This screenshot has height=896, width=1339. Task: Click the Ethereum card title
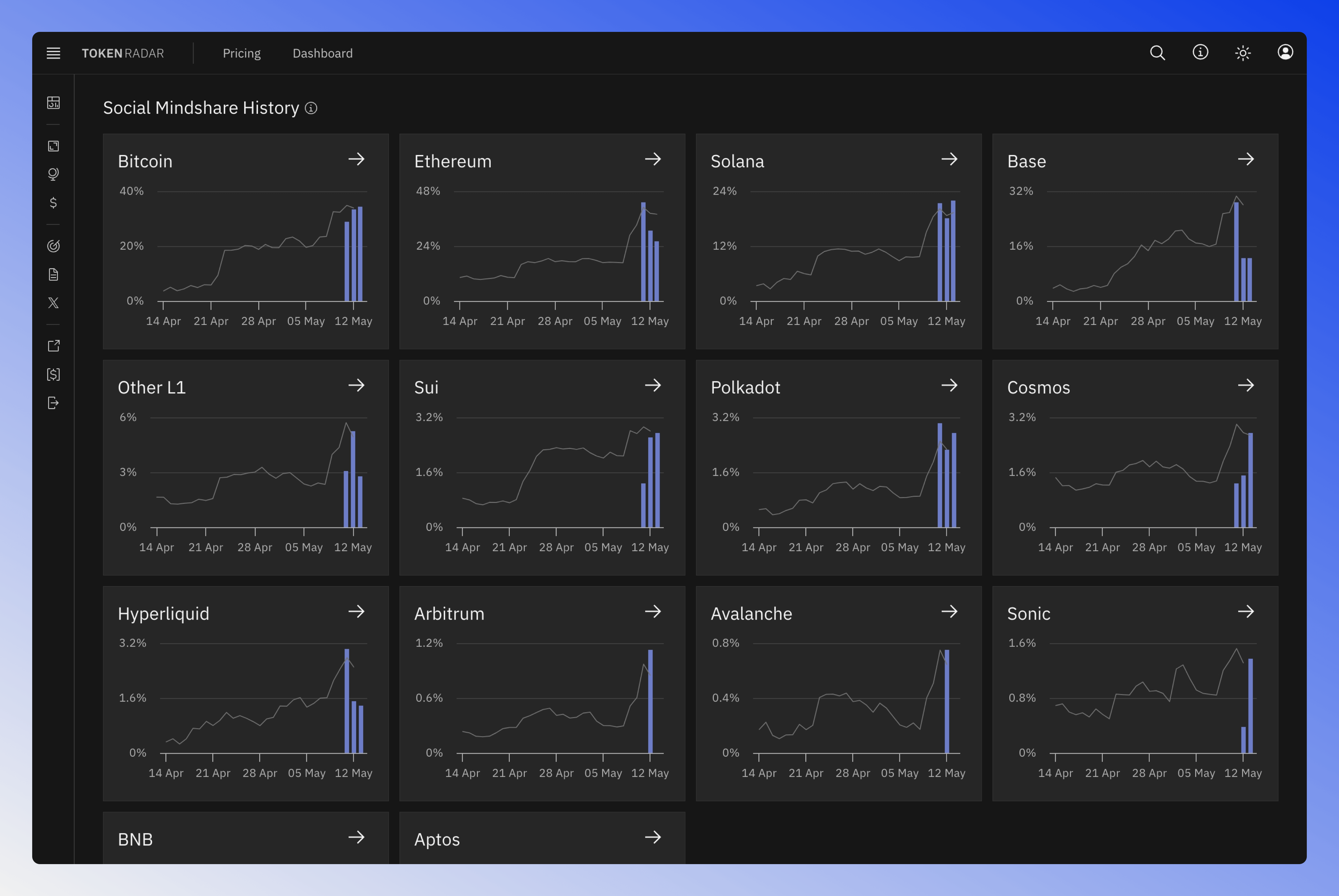(x=452, y=162)
